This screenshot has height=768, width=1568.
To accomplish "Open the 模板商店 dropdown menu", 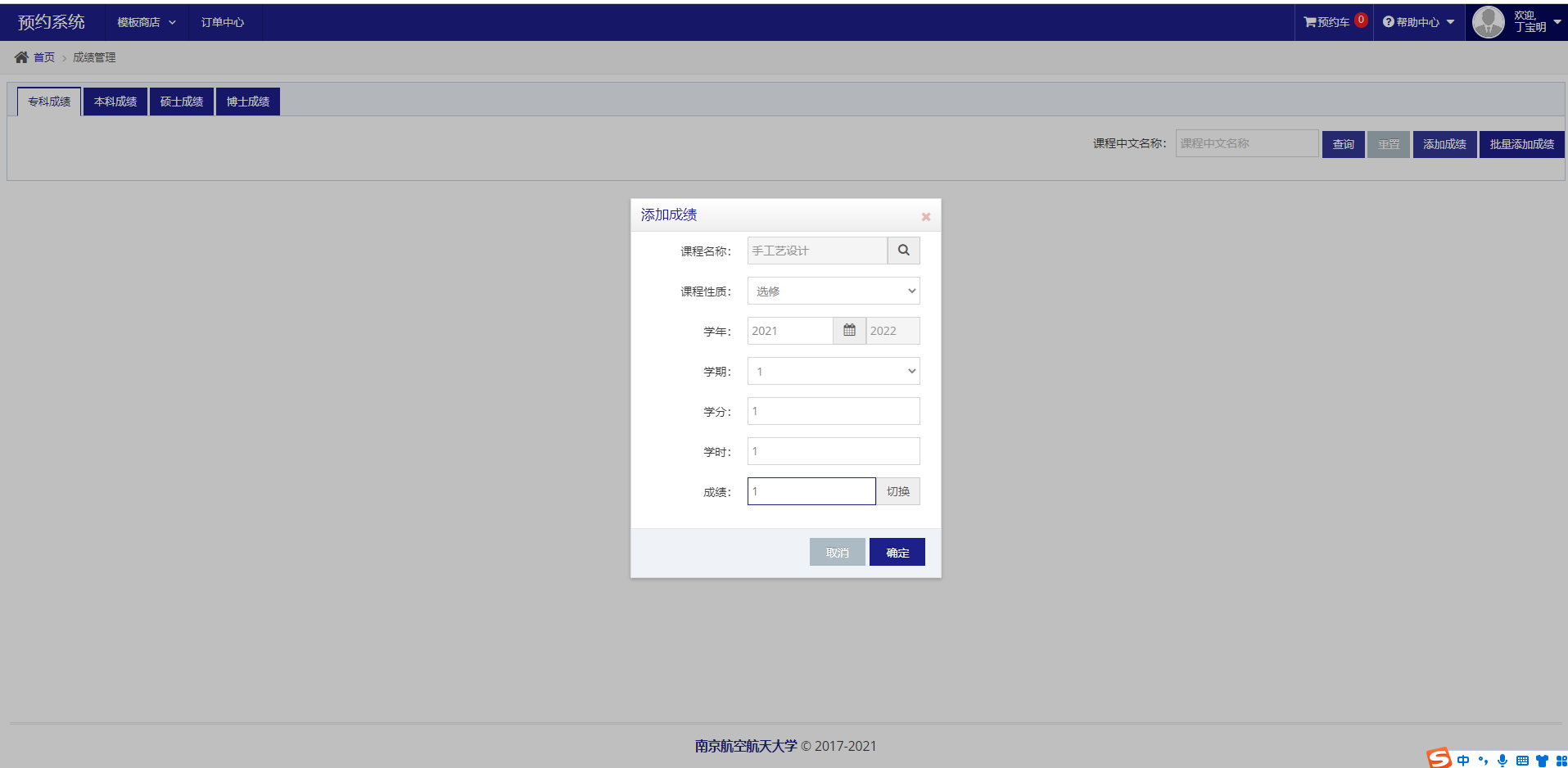I will 146,22.
